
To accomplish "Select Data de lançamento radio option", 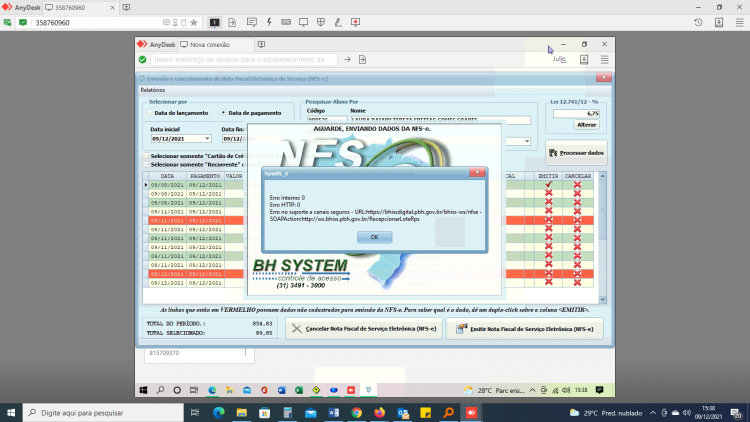I will (x=150, y=113).
